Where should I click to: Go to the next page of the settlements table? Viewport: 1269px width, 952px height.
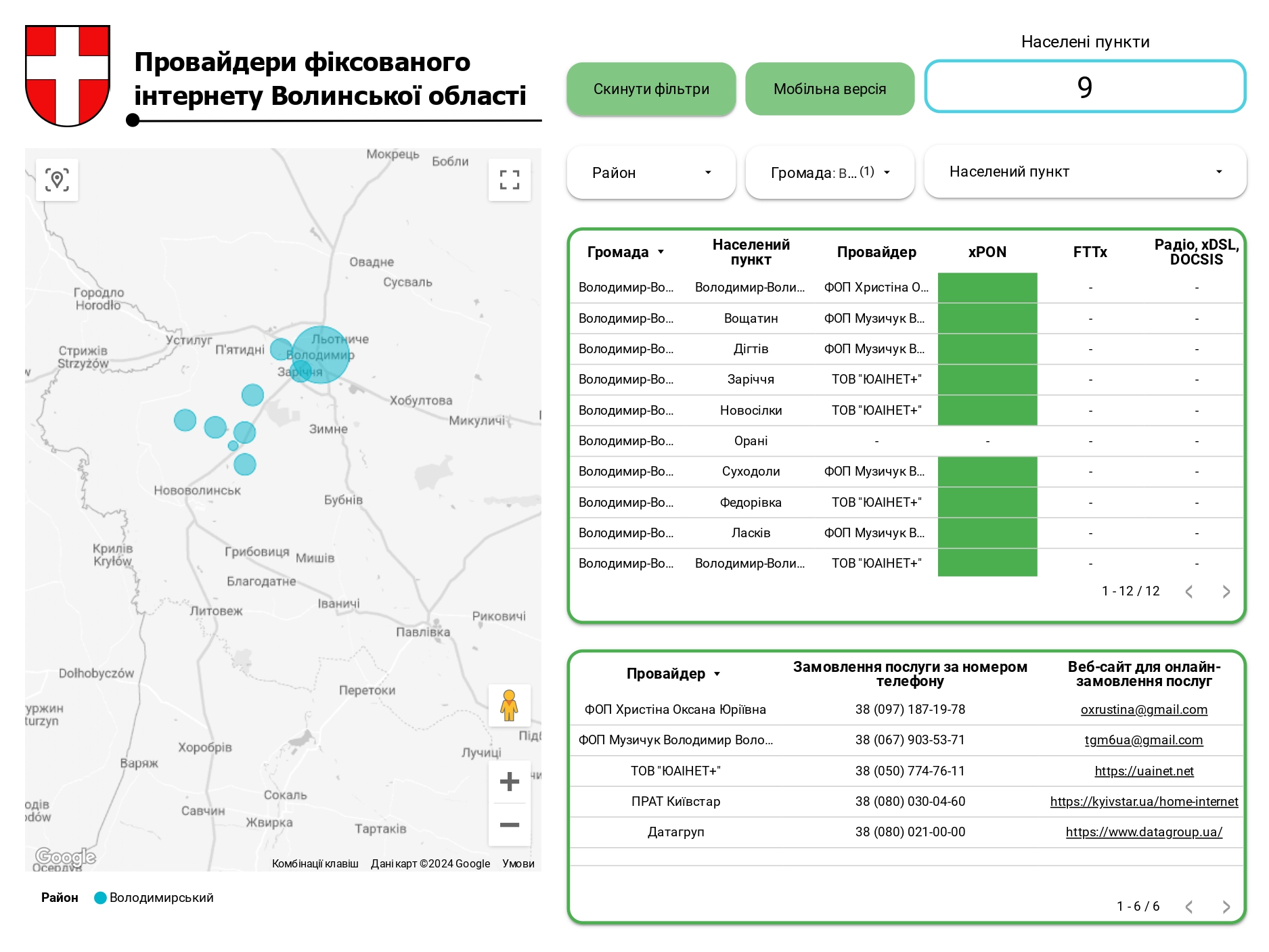1226,591
